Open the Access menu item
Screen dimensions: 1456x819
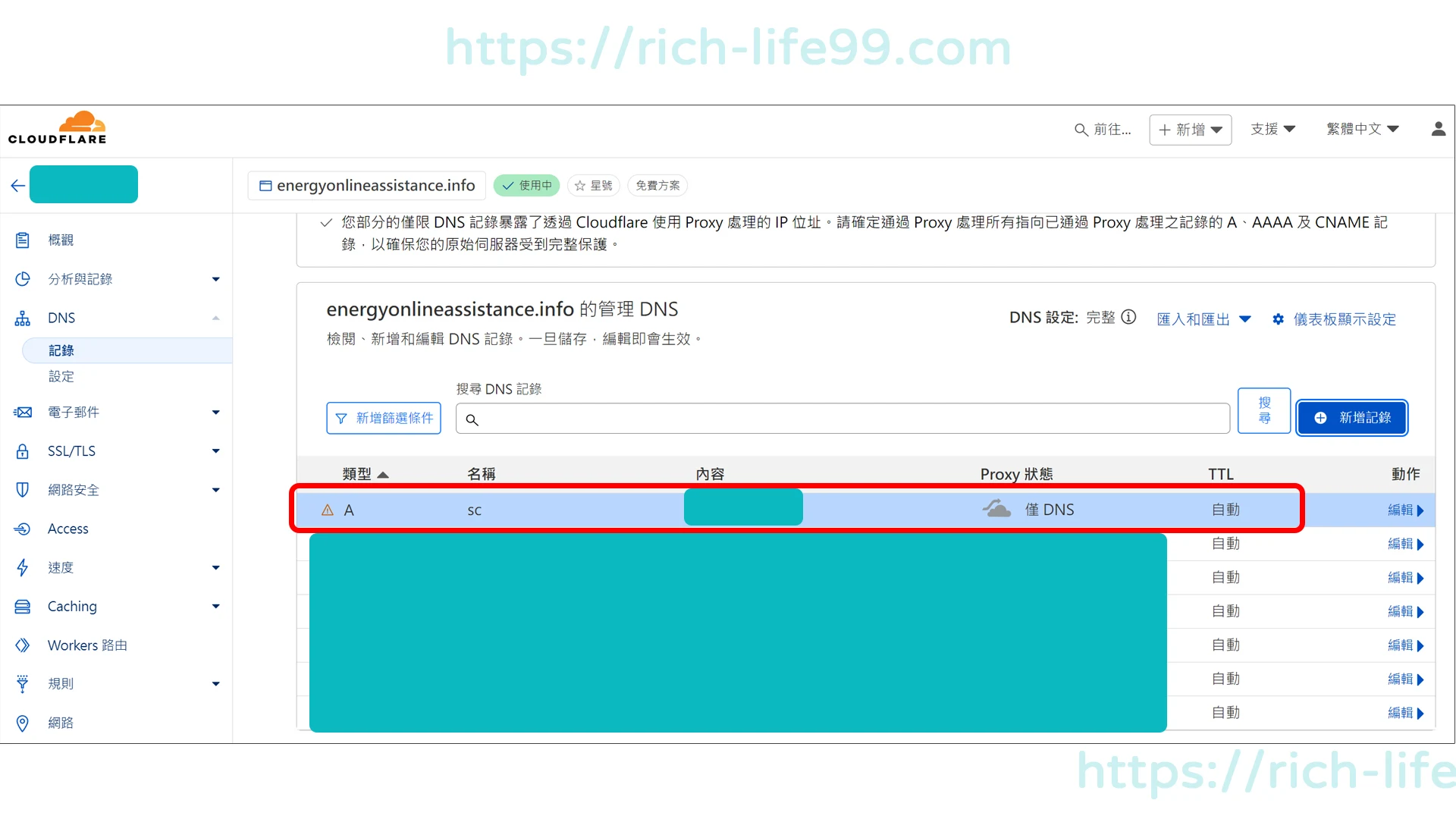click(68, 529)
